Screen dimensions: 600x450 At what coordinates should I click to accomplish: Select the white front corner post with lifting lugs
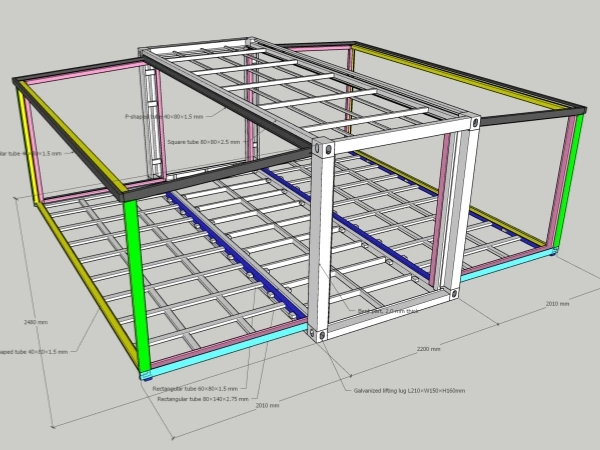320,241
